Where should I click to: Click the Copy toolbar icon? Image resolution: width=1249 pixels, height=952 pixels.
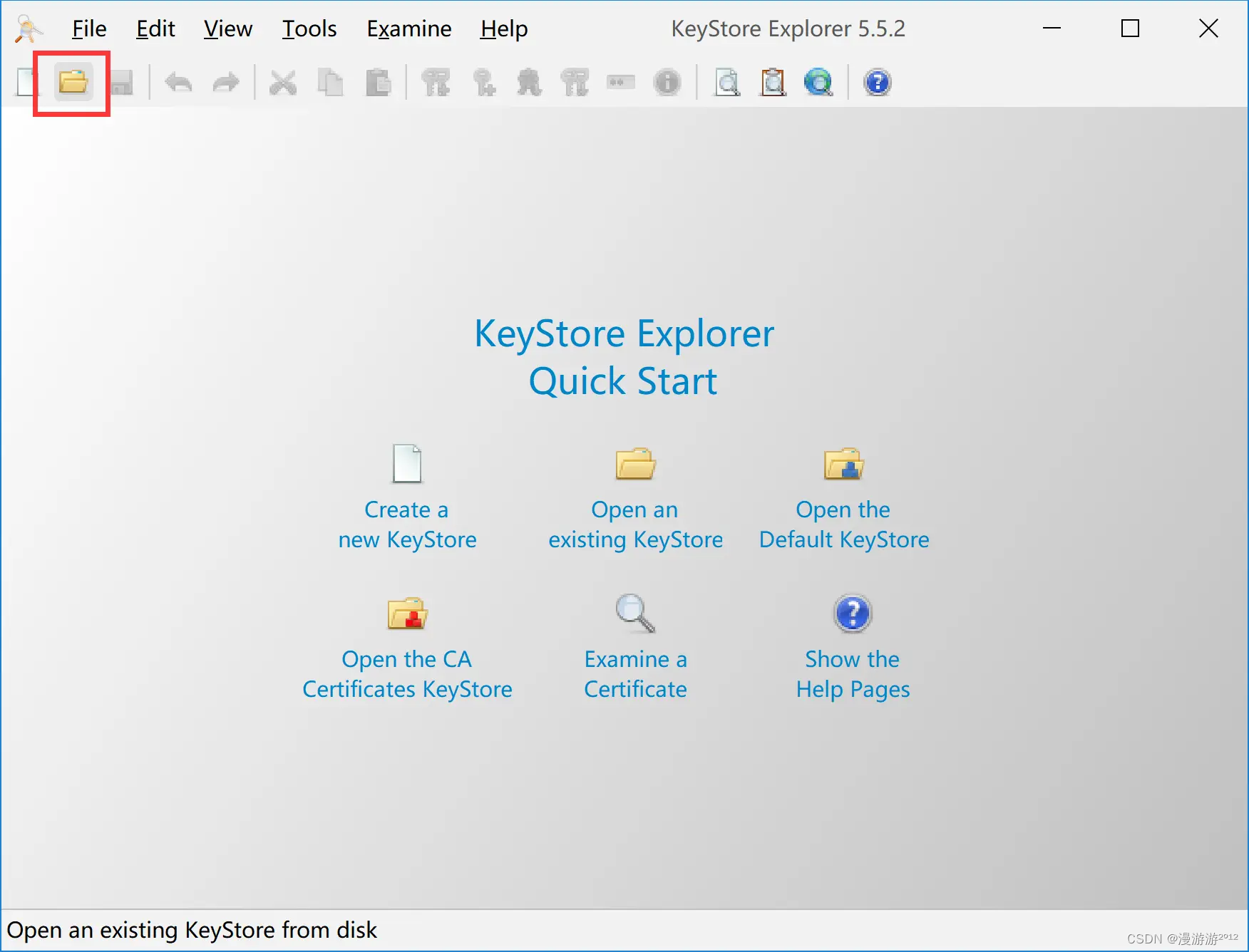pos(330,83)
